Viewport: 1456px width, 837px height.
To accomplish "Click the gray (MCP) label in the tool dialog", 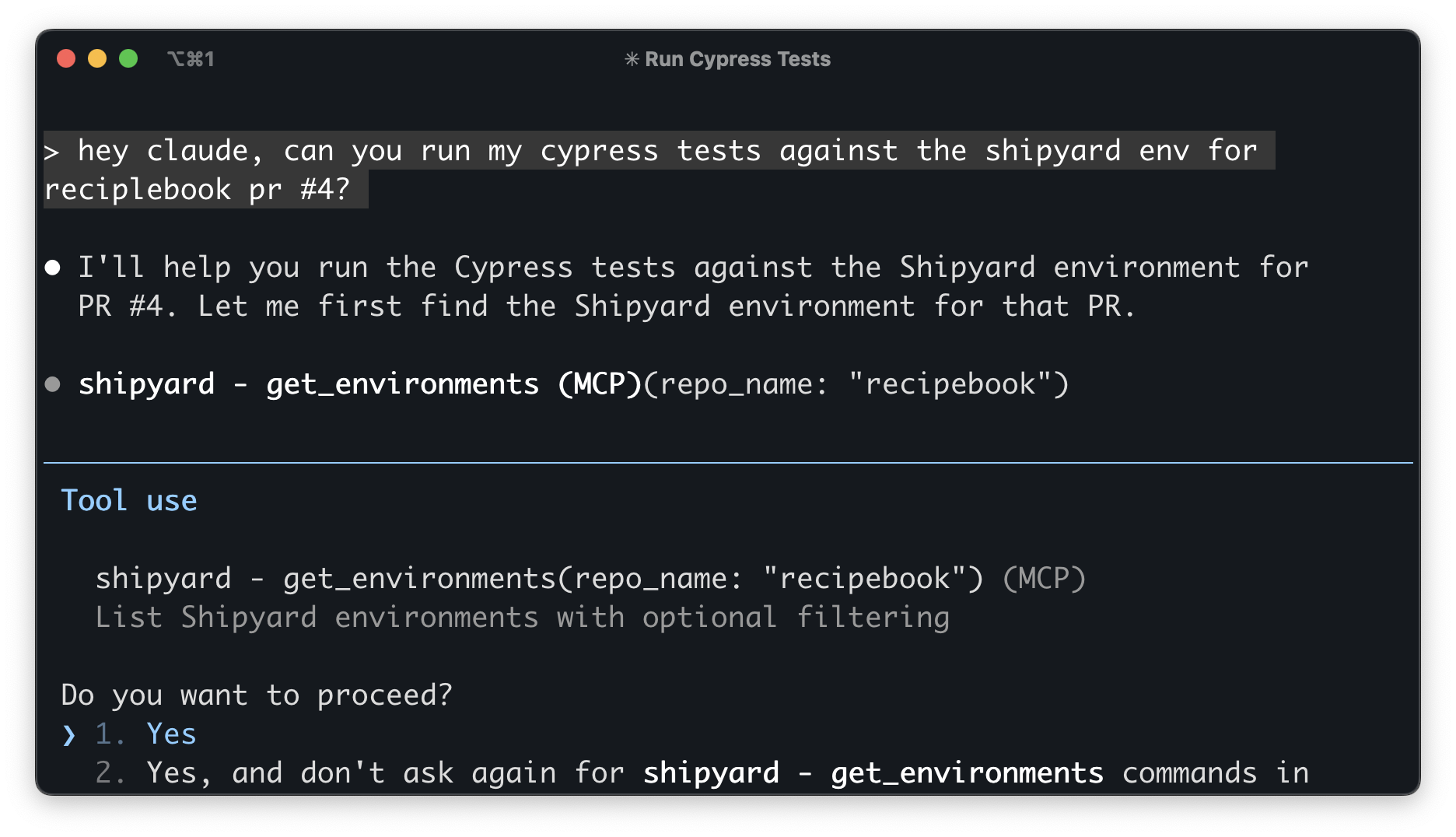I will pos(1044,579).
